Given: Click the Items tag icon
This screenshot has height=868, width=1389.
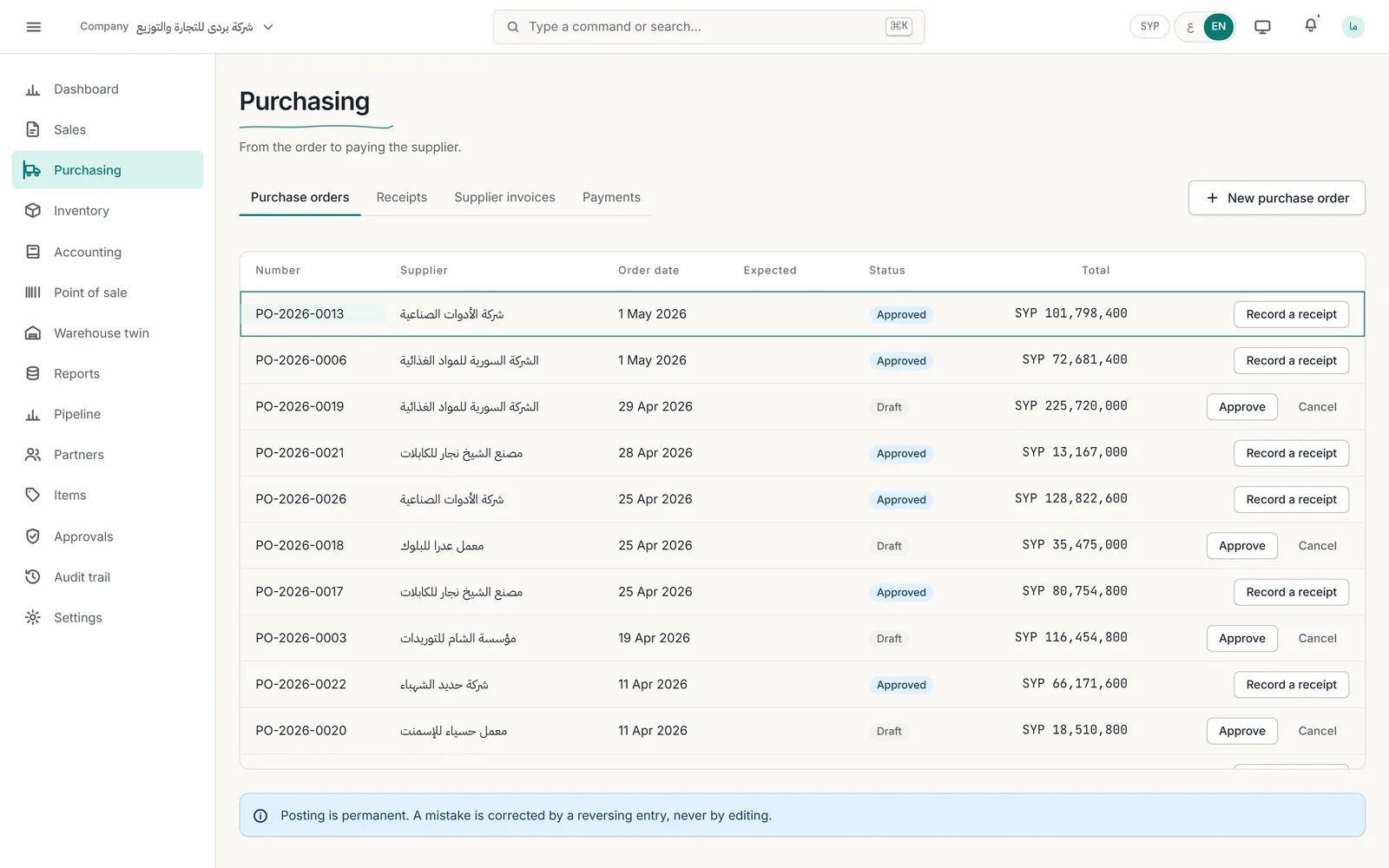Looking at the screenshot, I should 33,495.
